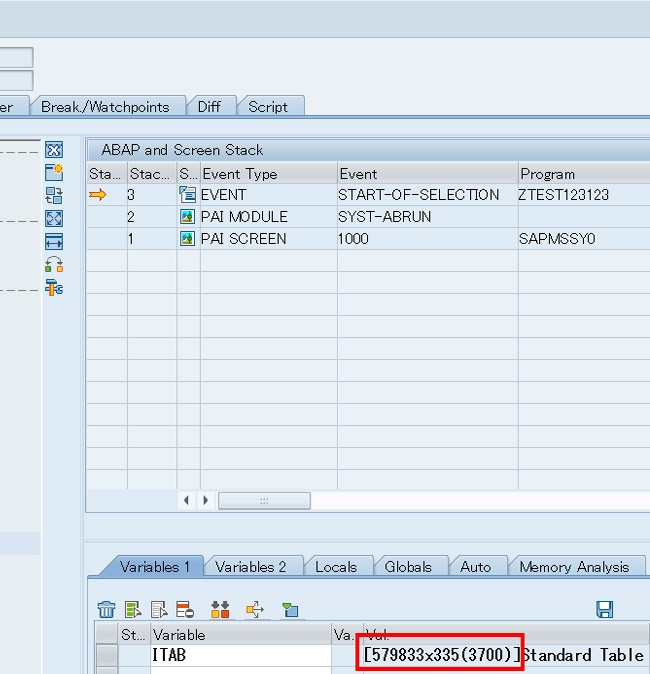Viewport: 650px width, 674px height.
Task: Click the Program column header
Action: 584,174
